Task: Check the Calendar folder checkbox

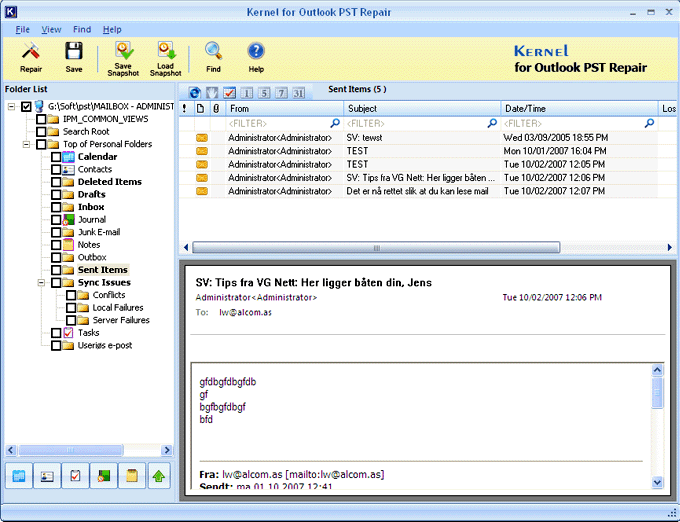Action: coord(56,157)
